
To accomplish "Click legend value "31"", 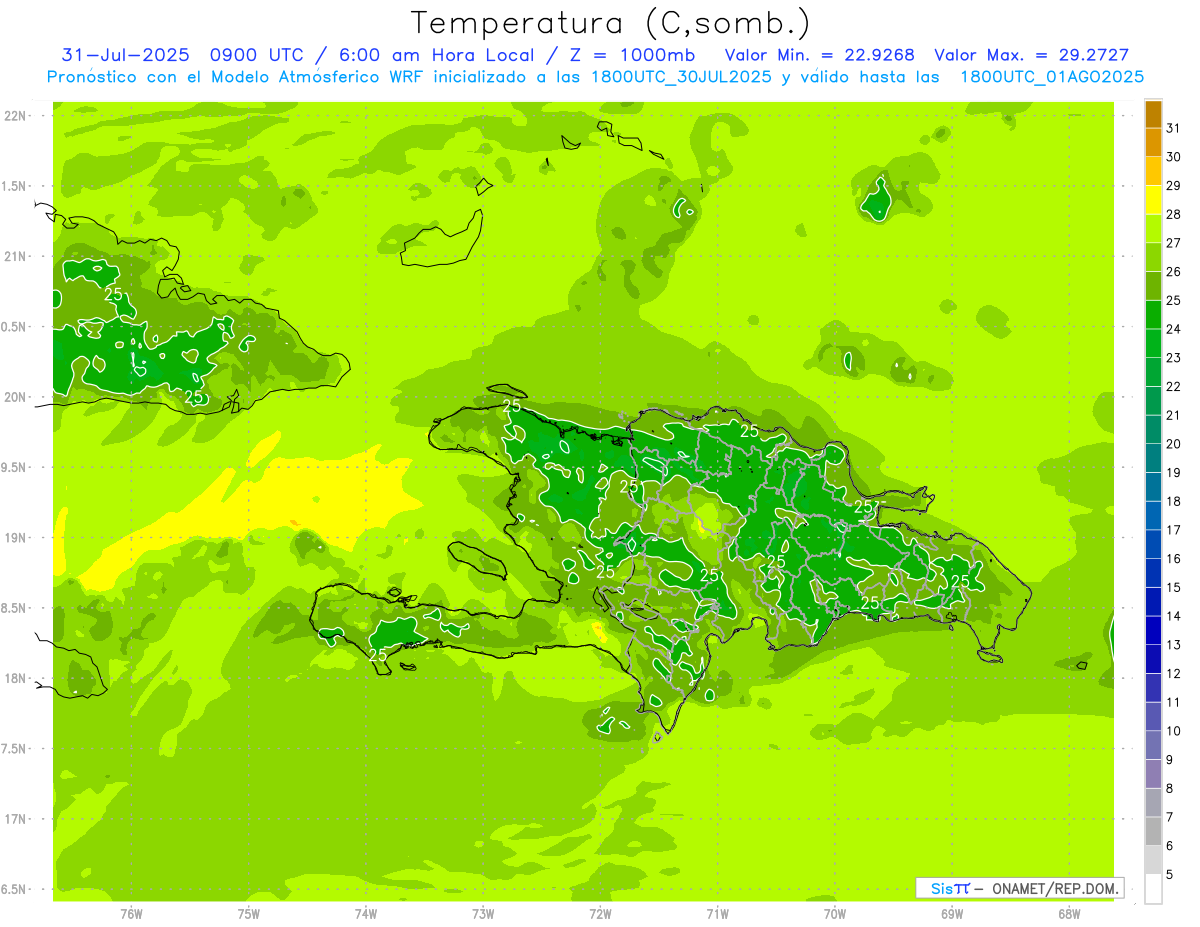I will (1174, 128).
